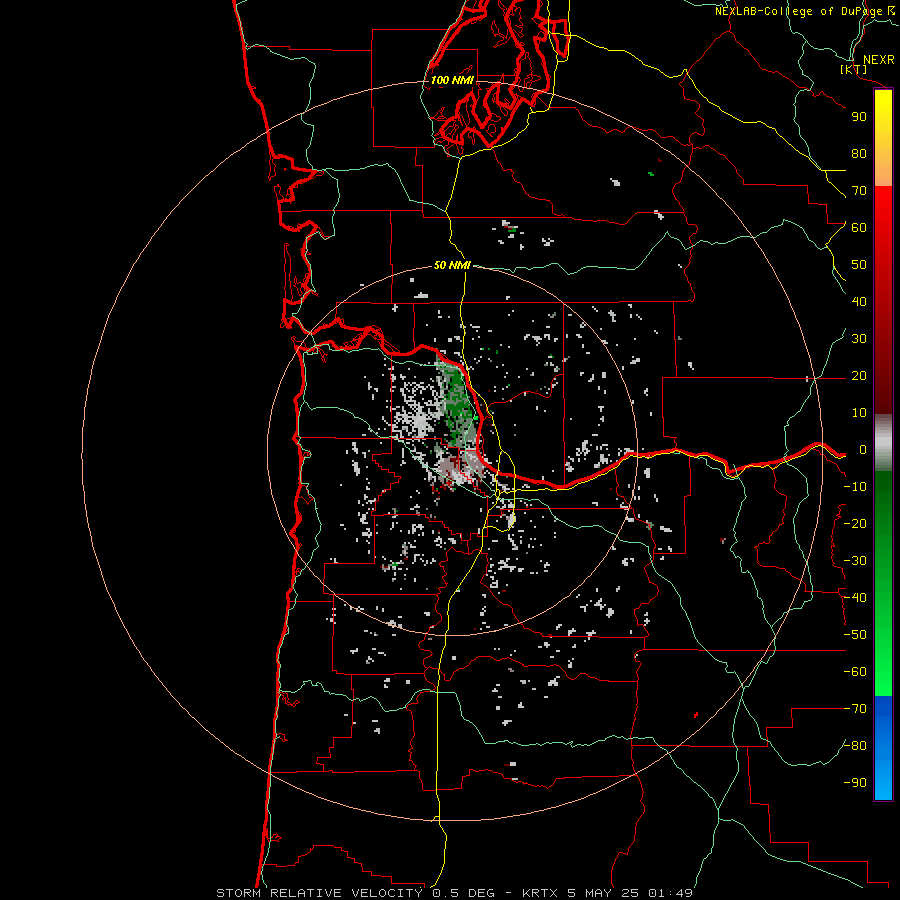Click the -90 value on the velocity scale

pos(855,783)
